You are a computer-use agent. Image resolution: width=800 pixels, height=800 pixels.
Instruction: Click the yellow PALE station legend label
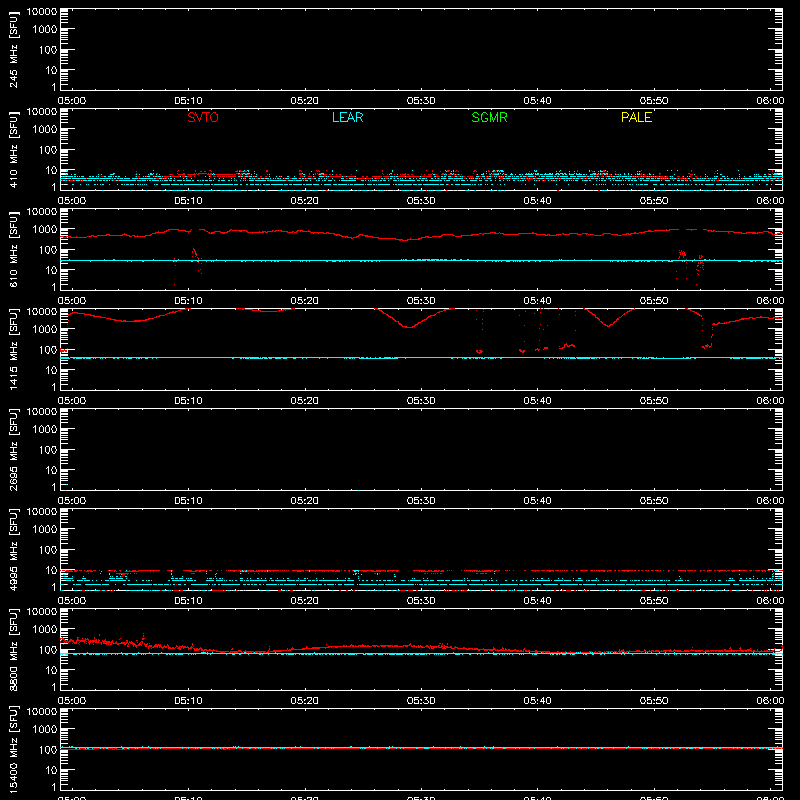[636, 117]
